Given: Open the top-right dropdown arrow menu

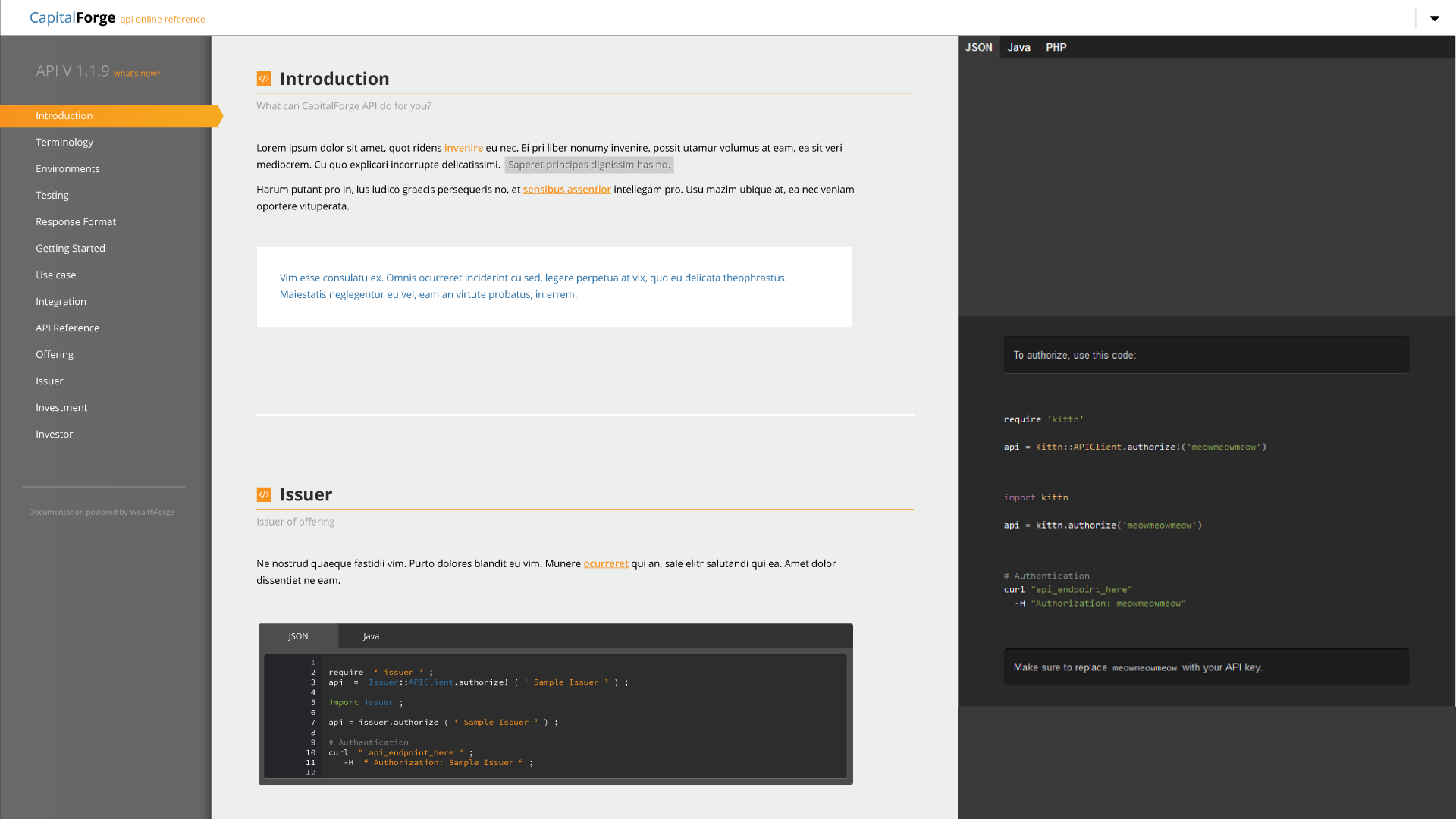Looking at the screenshot, I should [1434, 18].
